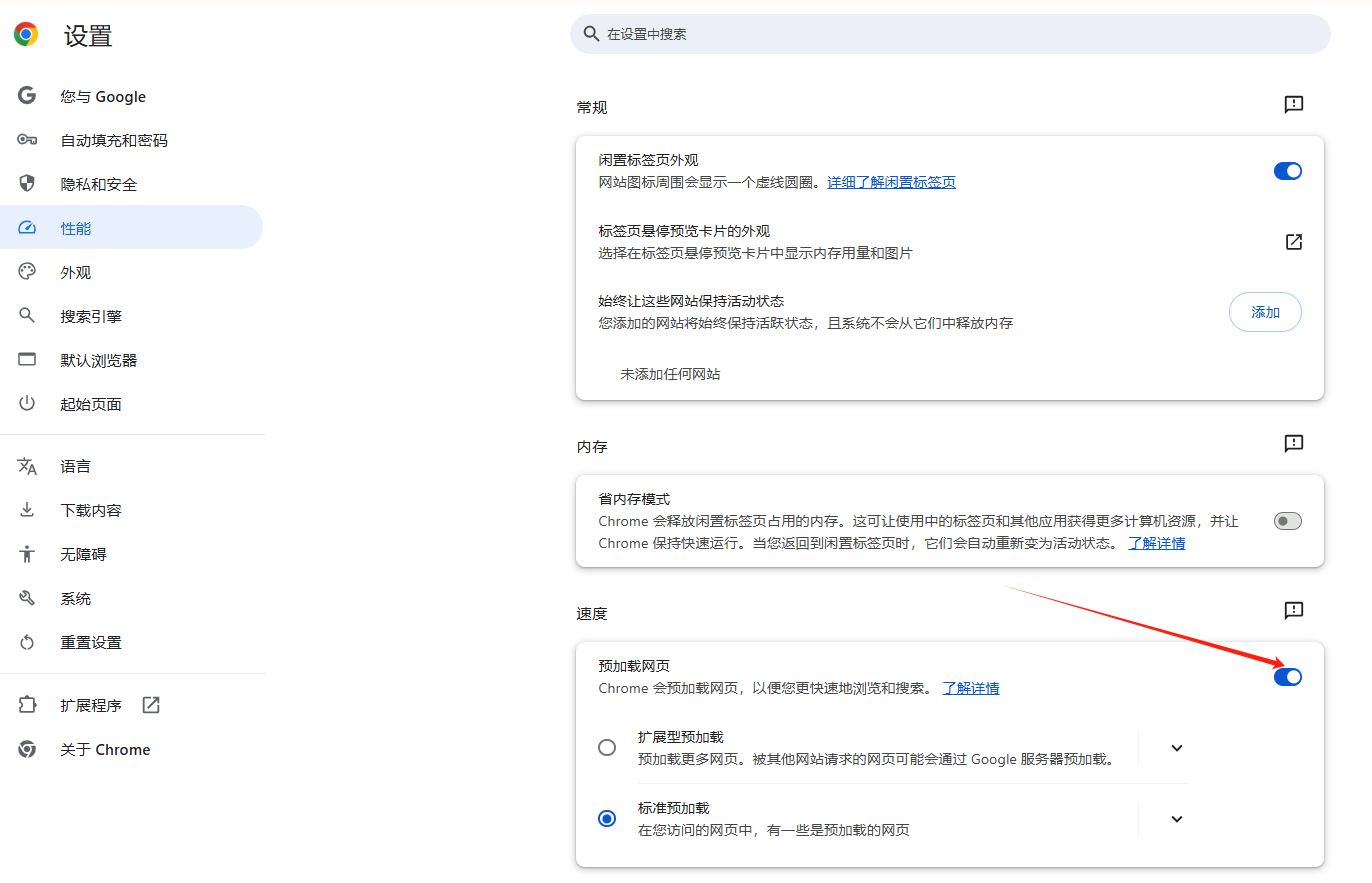Open 关于 Chrome page
The image size is (1372, 883).
click(x=132, y=749)
